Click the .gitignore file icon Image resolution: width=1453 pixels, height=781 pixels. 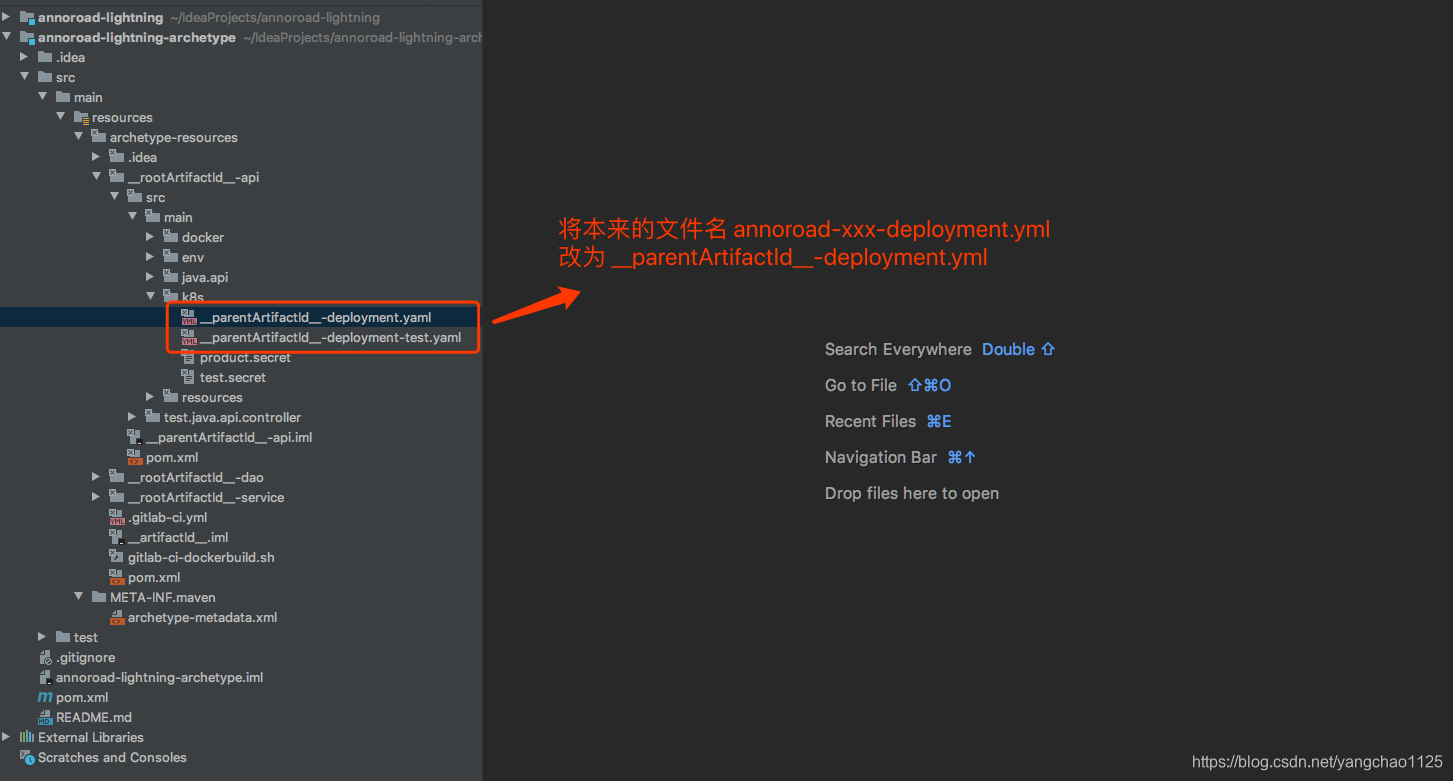[45, 657]
